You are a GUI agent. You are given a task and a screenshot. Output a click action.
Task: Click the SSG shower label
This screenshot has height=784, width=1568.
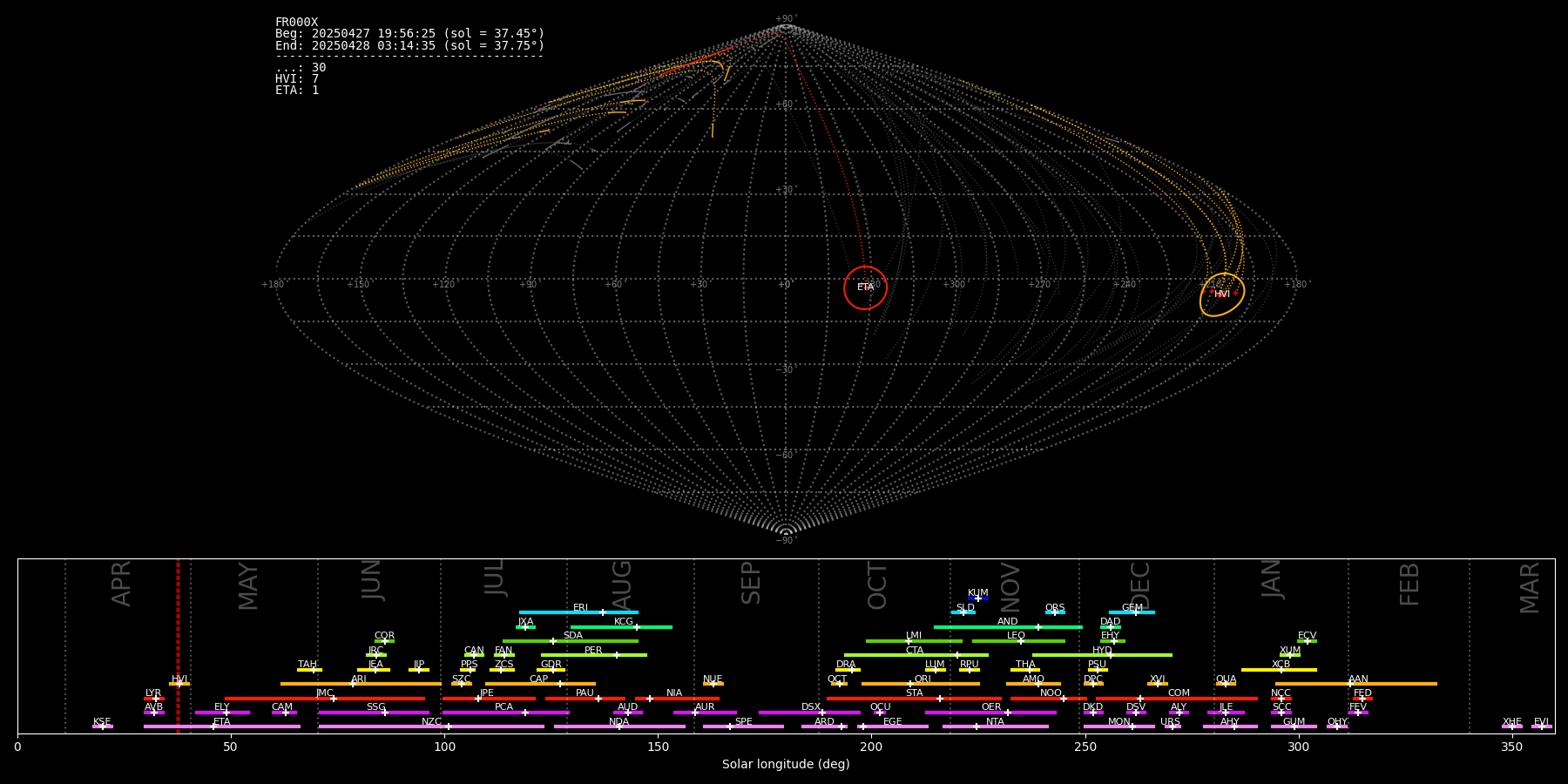pos(375,707)
